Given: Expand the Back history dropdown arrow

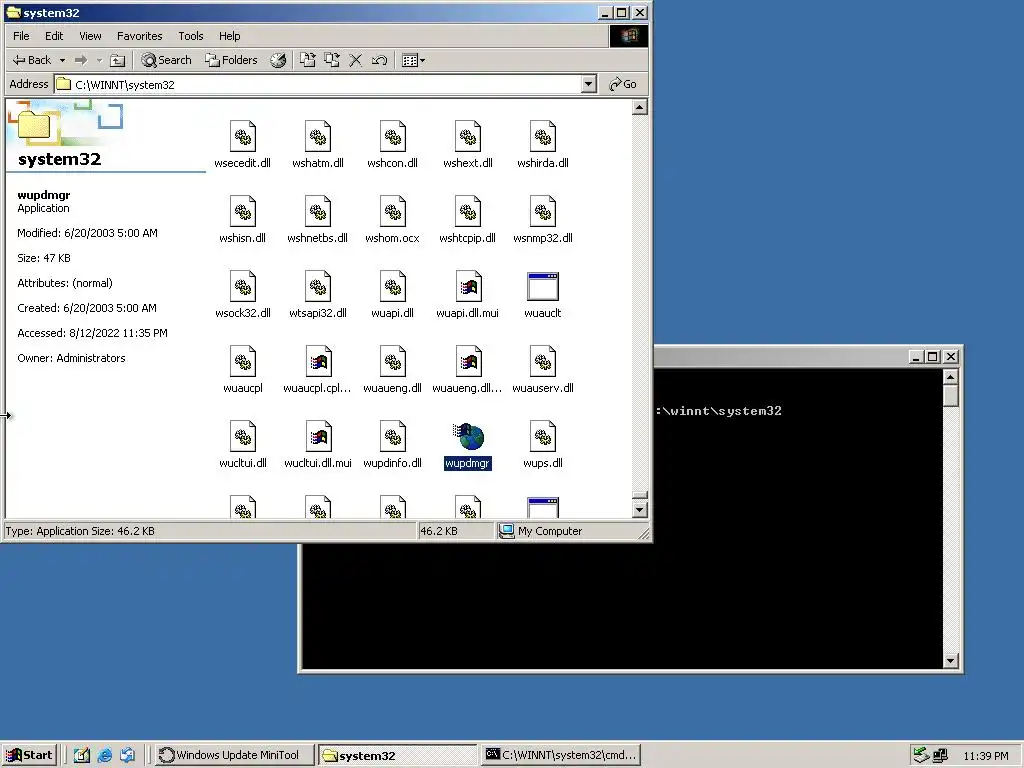Looking at the screenshot, I should pyautogui.click(x=63, y=60).
